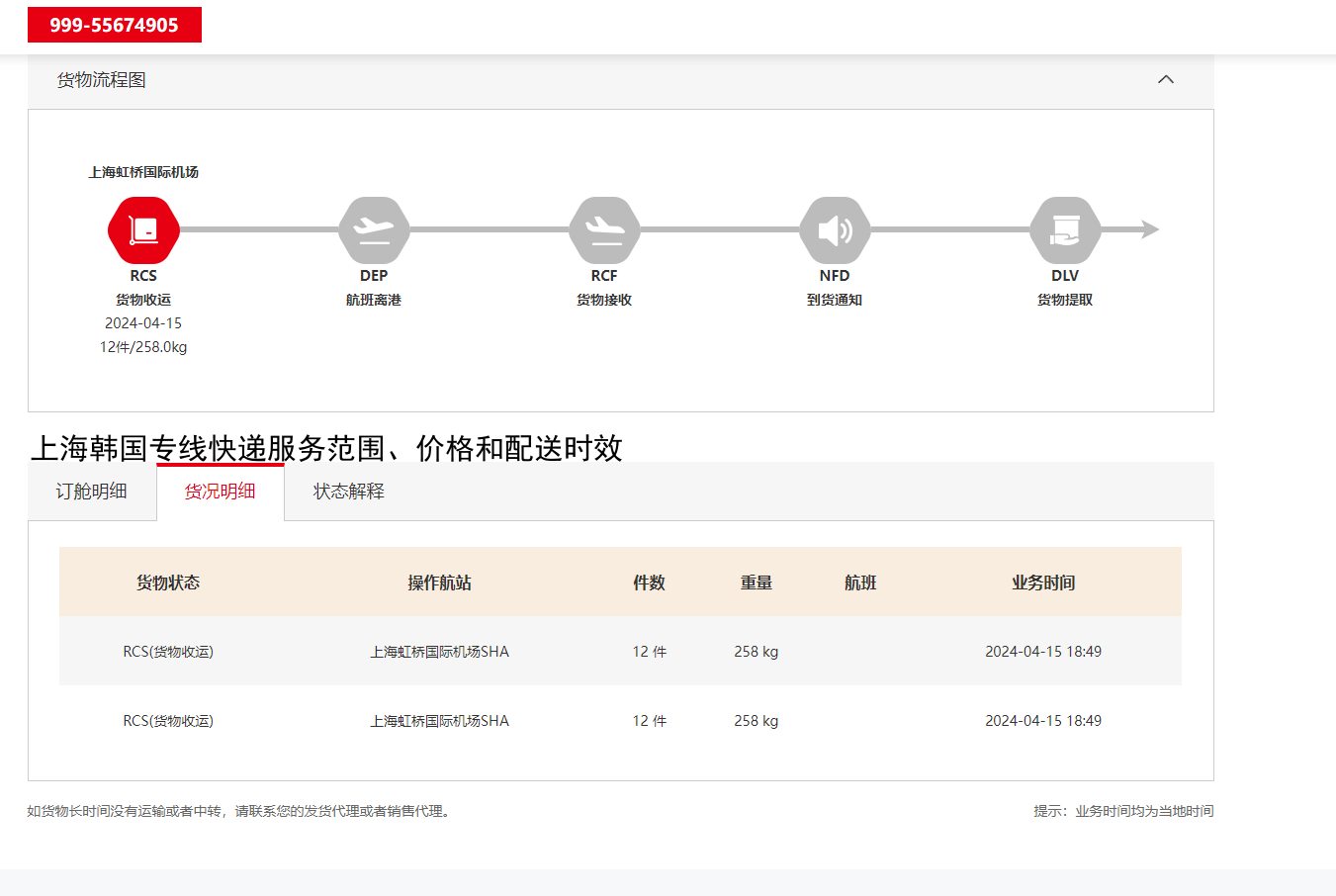Switch to the 订舱明细 tab

91,492
